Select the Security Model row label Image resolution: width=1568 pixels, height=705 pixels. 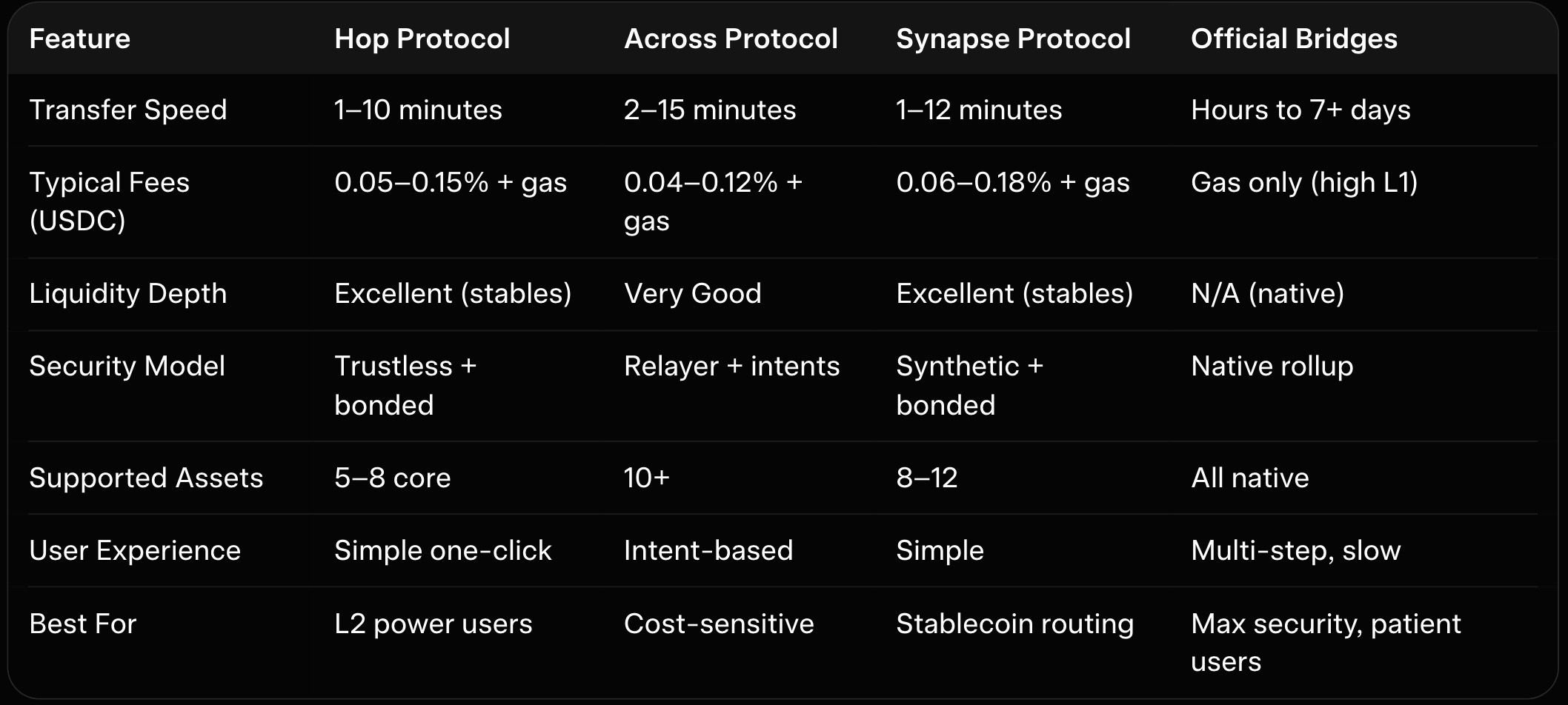click(127, 366)
